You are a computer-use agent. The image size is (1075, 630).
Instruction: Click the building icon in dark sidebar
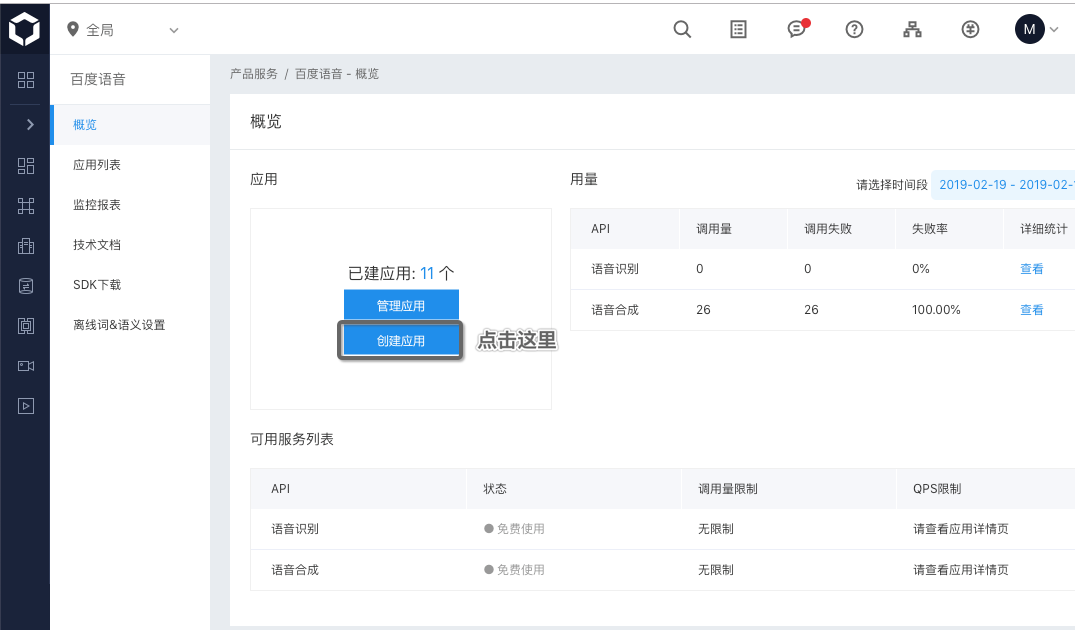coord(25,246)
